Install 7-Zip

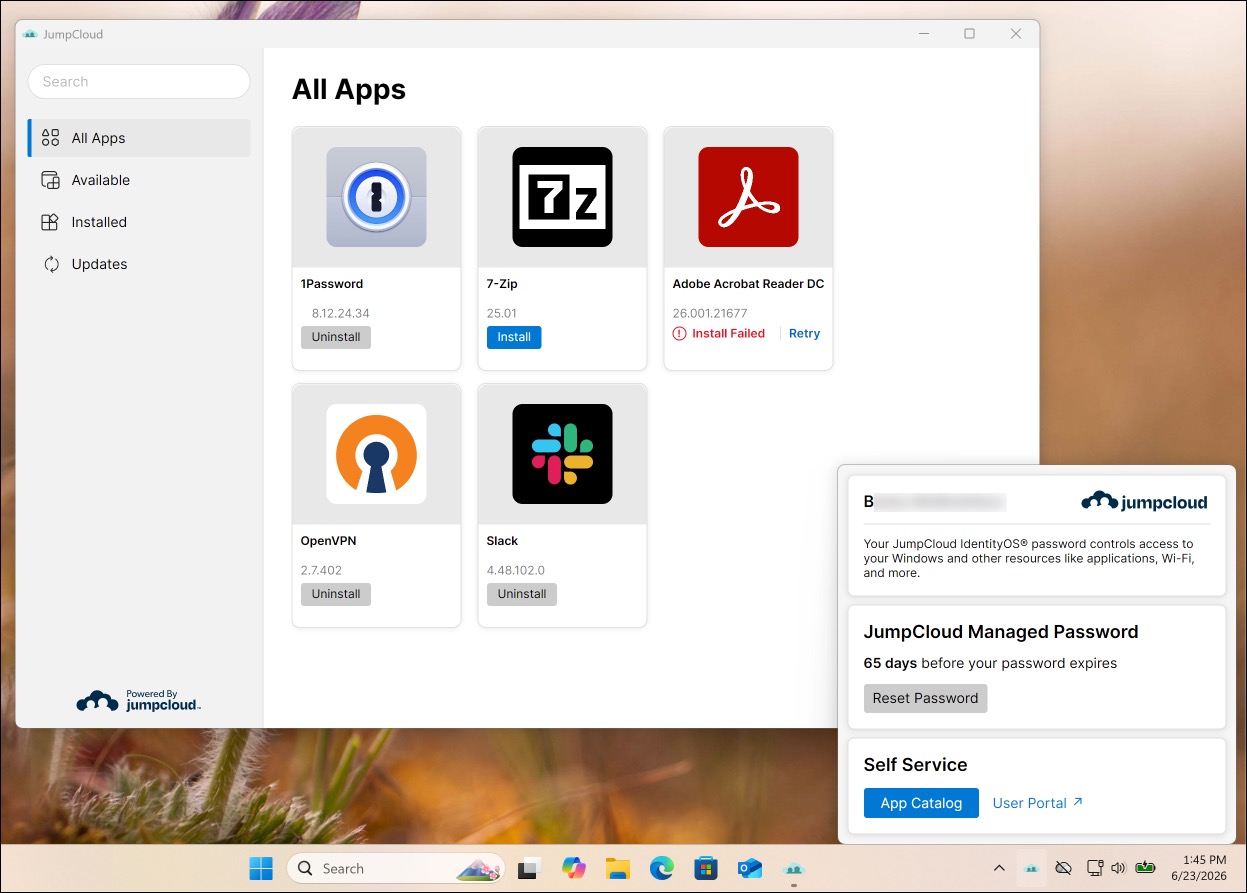pyautogui.click(x=514, y=337)
